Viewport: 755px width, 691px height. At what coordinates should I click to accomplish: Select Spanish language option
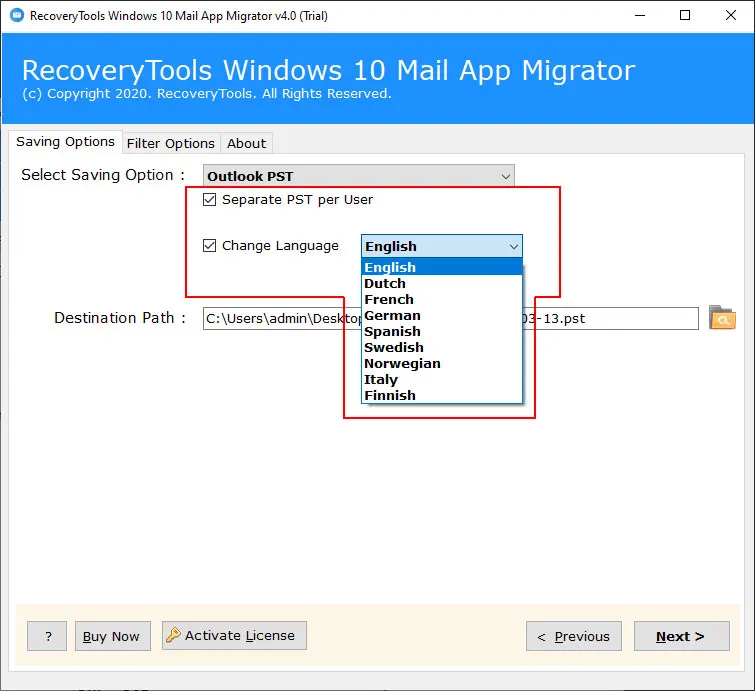point(392,332)
